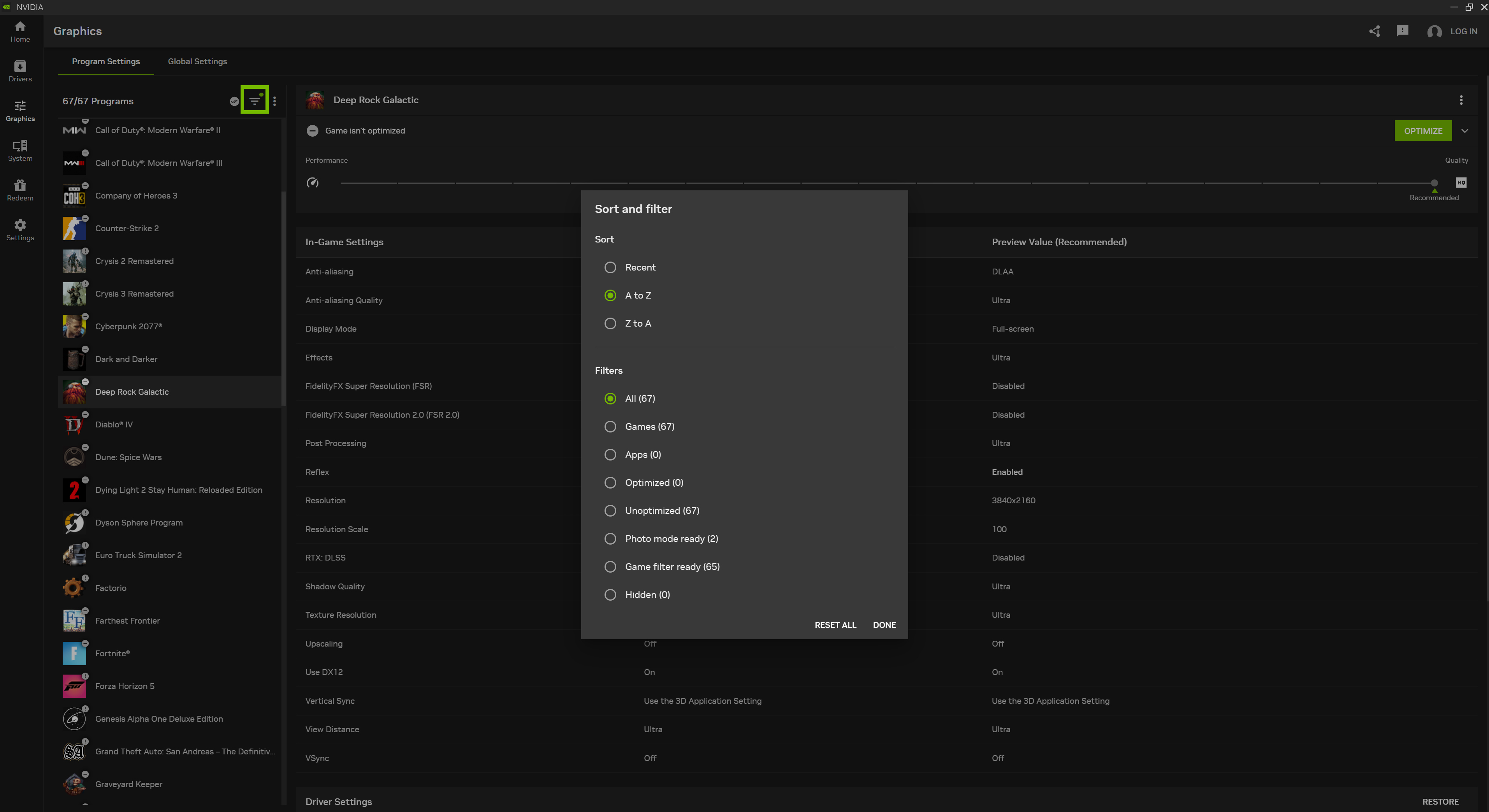Expand the chevron next to OPTIMIZE
Viewport: 1489px width, 812px height.
tap(1465, 131)
